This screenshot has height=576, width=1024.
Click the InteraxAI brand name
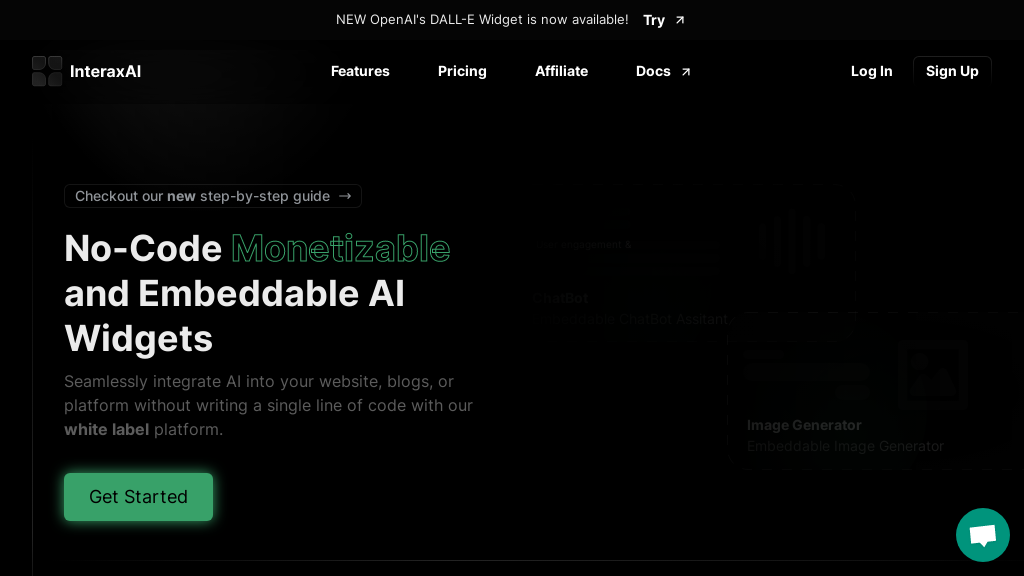coord(105,71)
